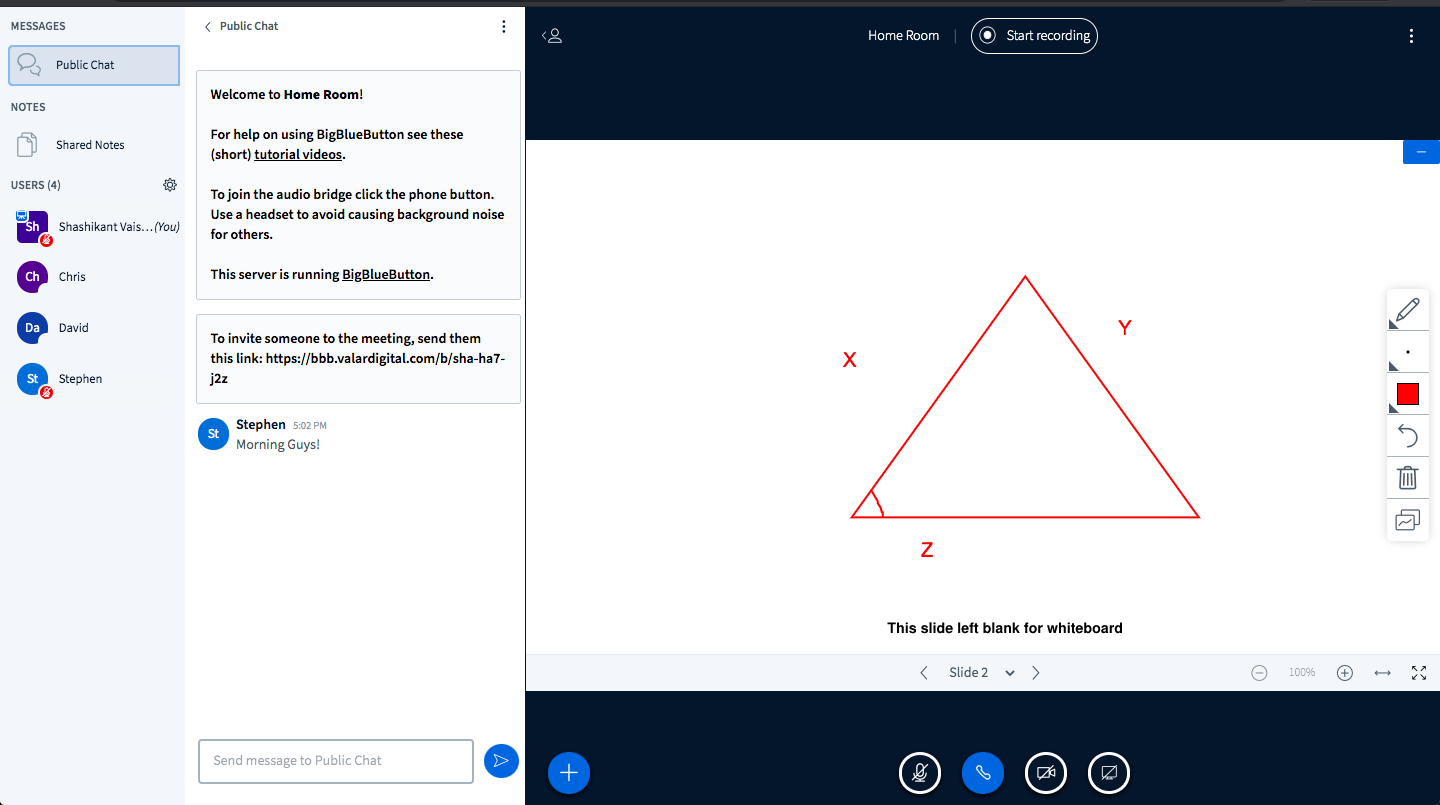Viewport: 1440px width, 805px height.
Task: Click the "Morning Guys!" message
Action: tap(278, 445)
